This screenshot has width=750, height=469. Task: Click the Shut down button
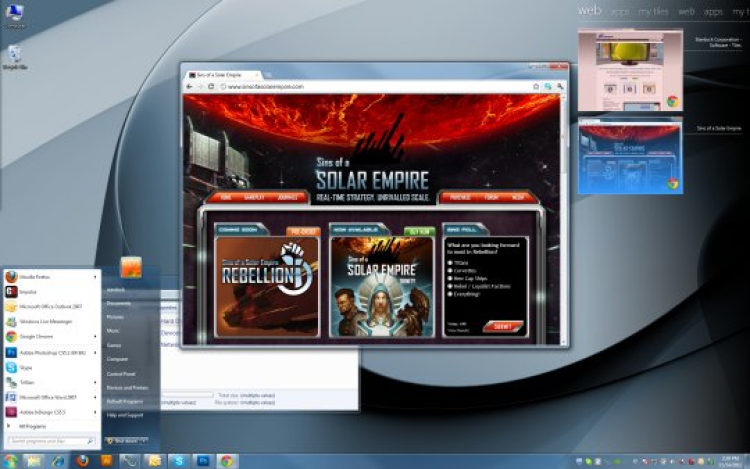(123, 441)
